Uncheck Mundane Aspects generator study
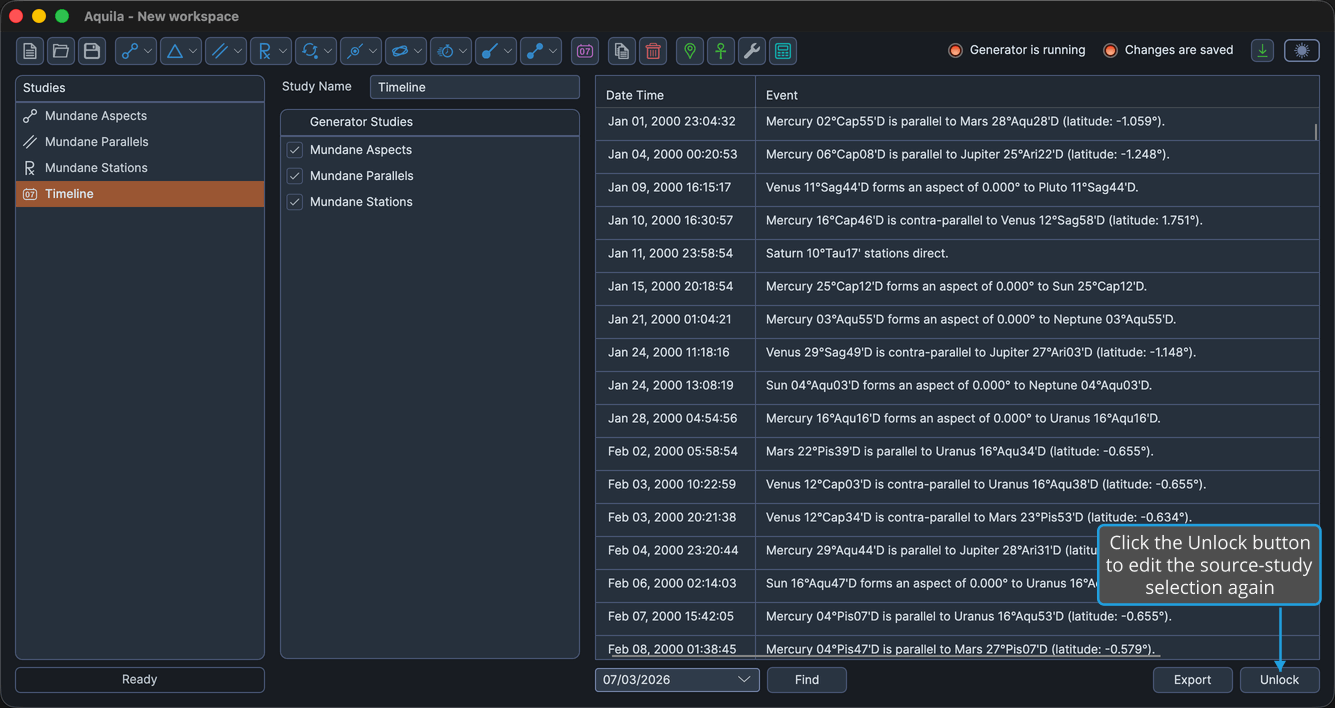 point(295,150)
